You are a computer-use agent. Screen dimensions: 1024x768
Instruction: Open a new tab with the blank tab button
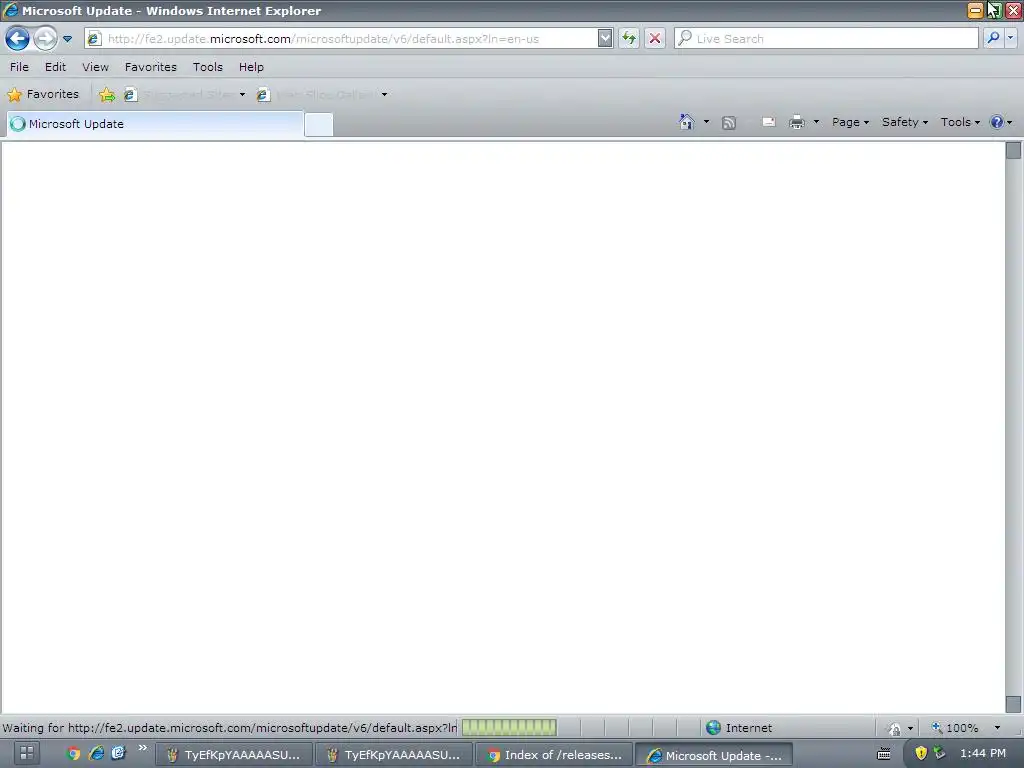pyautogui.click(x=319, y=124)
